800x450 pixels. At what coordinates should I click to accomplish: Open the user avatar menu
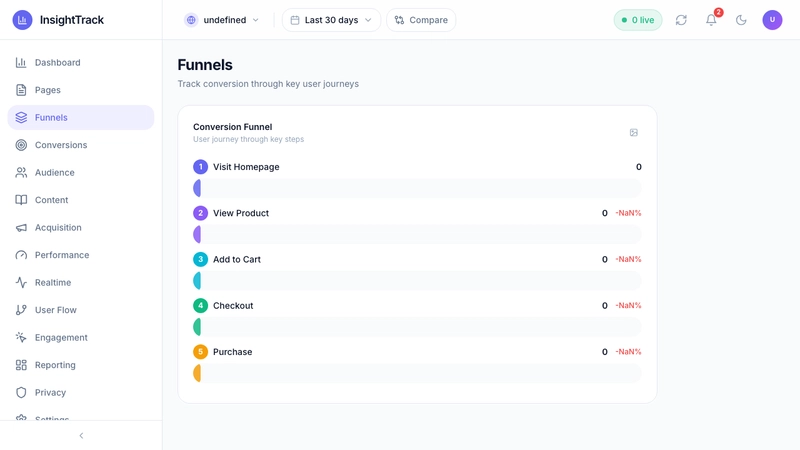click(x=772, y=20)
